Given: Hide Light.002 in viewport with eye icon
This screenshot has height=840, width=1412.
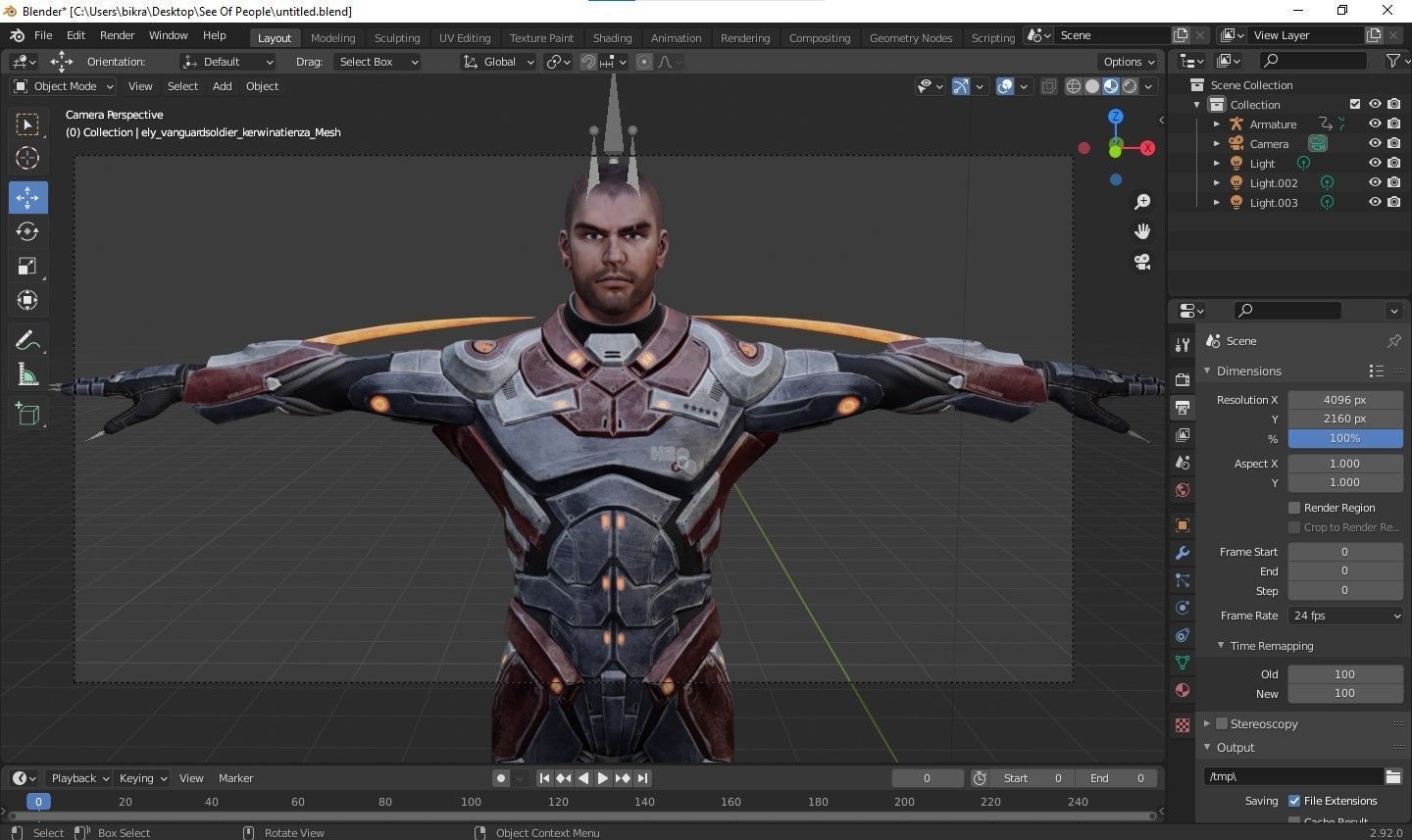Looking at the screenshot, I should point(1375,182).
